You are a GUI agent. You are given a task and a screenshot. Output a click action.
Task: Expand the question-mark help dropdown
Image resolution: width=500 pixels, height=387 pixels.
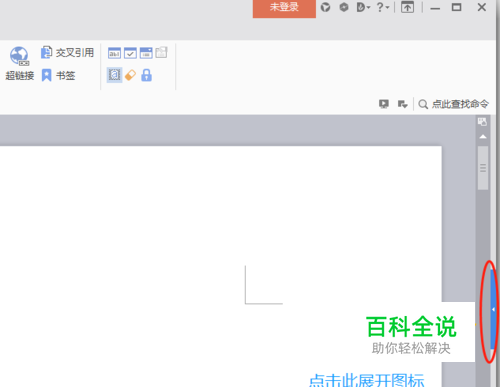[x=383, y=7]
